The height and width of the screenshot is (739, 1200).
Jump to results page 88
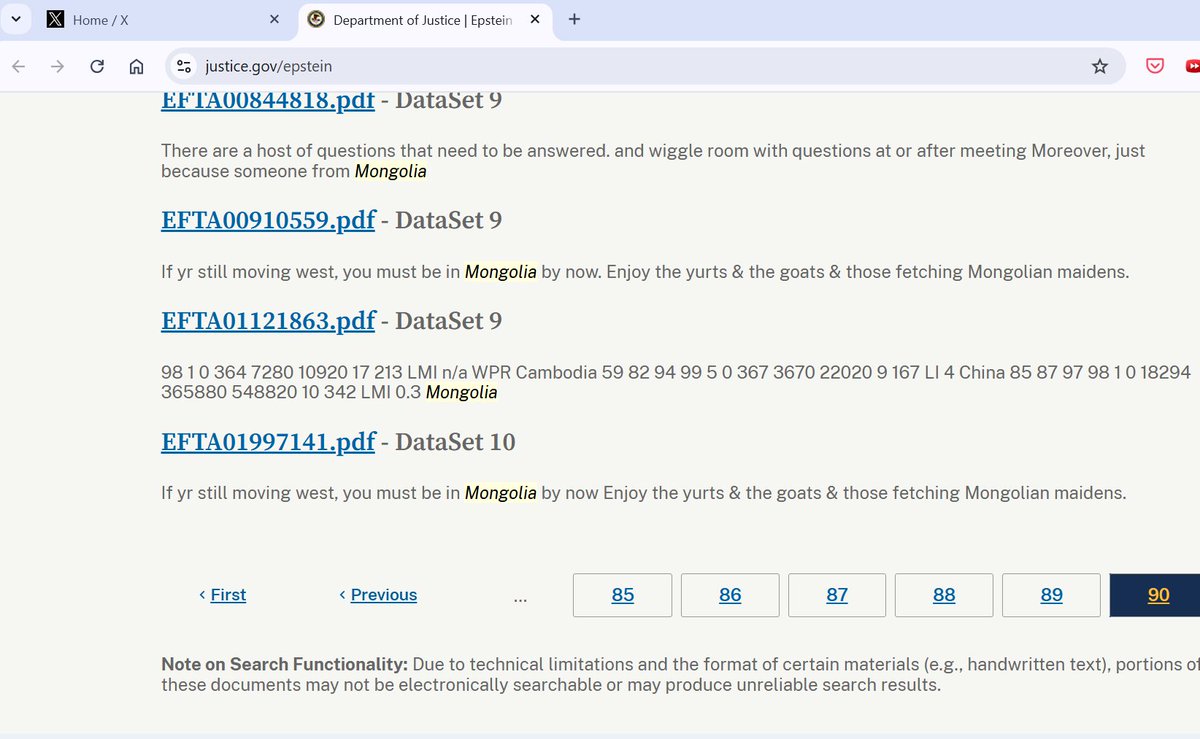(944, 595)
